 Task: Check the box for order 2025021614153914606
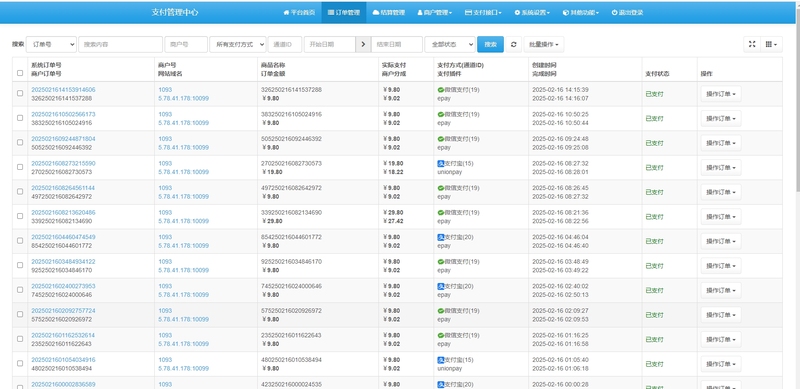[20, 93]
